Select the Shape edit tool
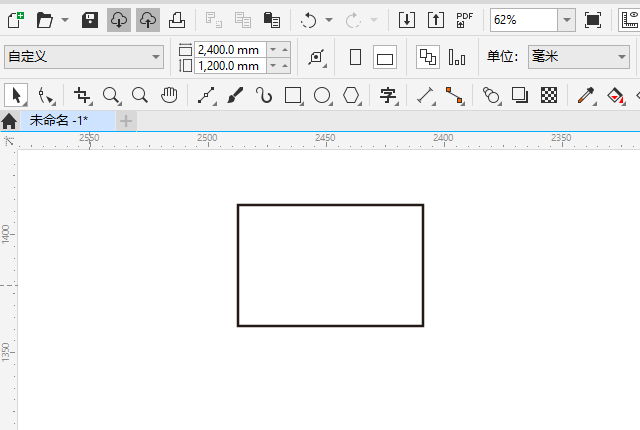 (x=46, y=96)
